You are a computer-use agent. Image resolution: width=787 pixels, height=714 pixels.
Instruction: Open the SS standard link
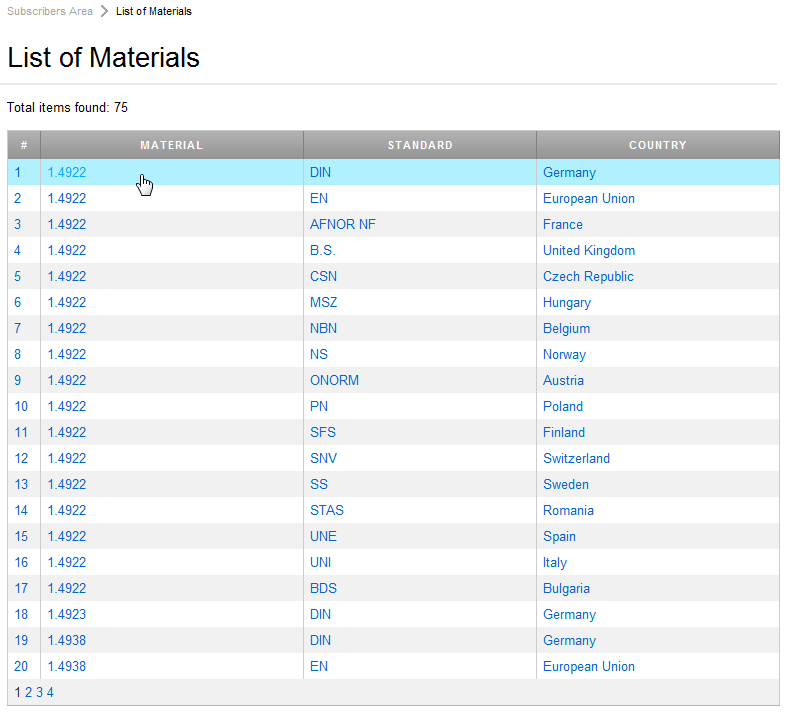click(319, 485)
